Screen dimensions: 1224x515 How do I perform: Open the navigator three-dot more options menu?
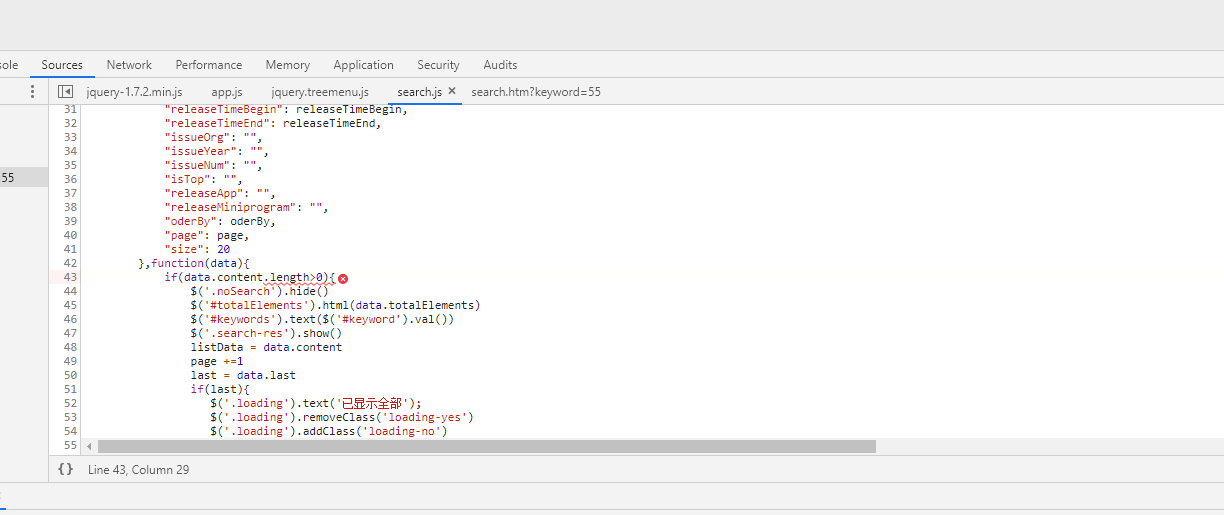32,91
